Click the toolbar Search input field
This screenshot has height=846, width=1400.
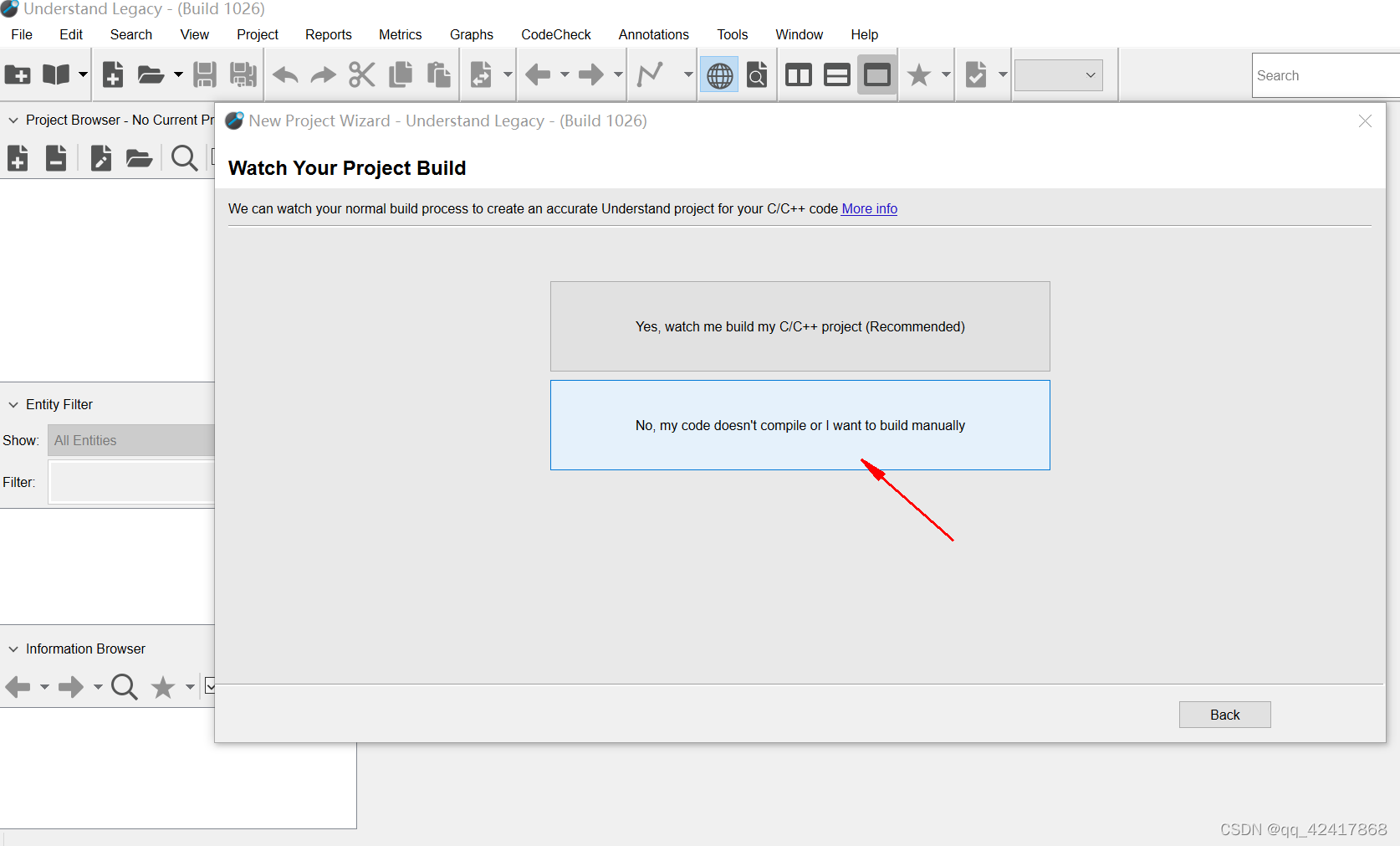tap(1326, 75)
